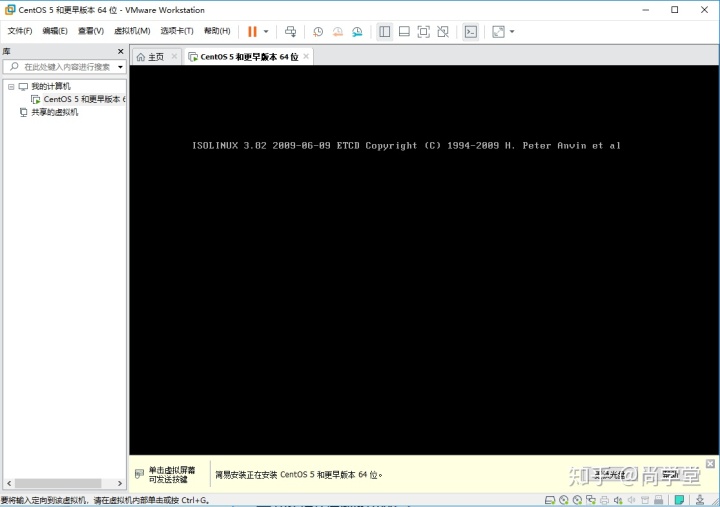Click the active sound card status icon

point(618,500)
